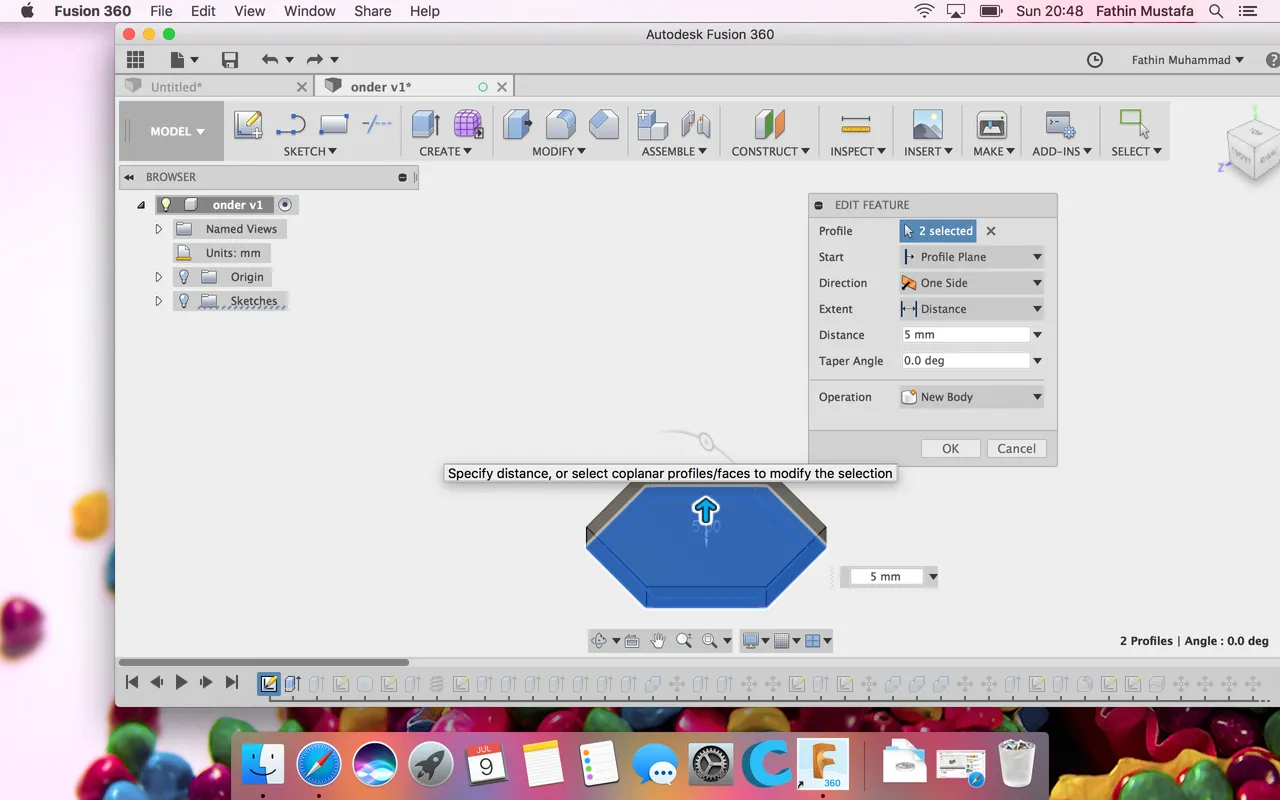Expand the Origin folder arrow
The height and width of the screenshot is (800, 1280).
coord(158,277)
